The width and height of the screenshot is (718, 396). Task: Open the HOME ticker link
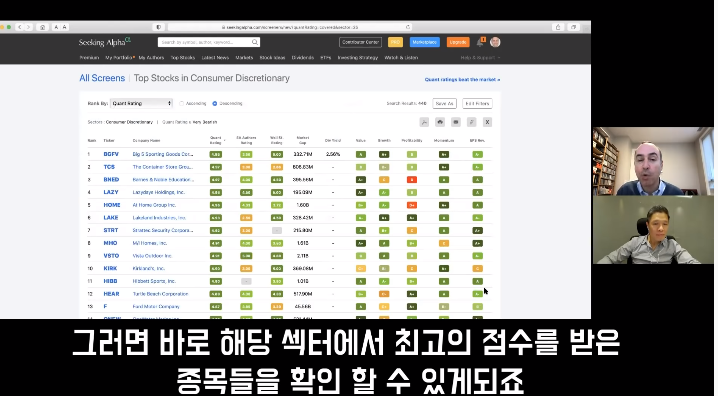click(112, 205)
